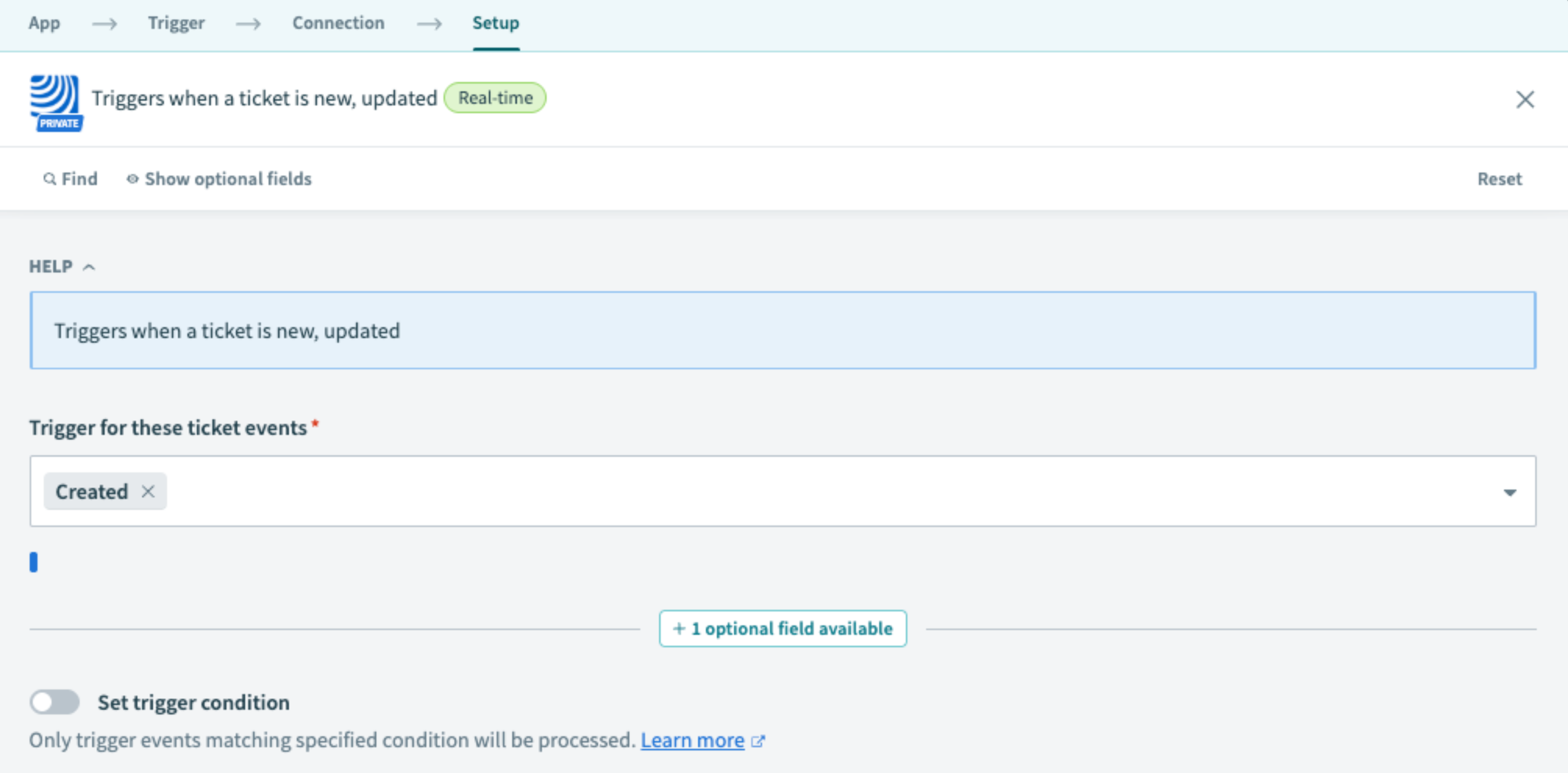Go to the App step tab
Screen dimensions: 1568x773
45,23
